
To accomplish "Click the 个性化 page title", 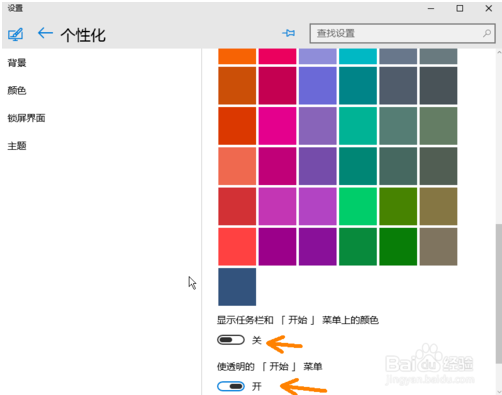I will pos(83,35).
